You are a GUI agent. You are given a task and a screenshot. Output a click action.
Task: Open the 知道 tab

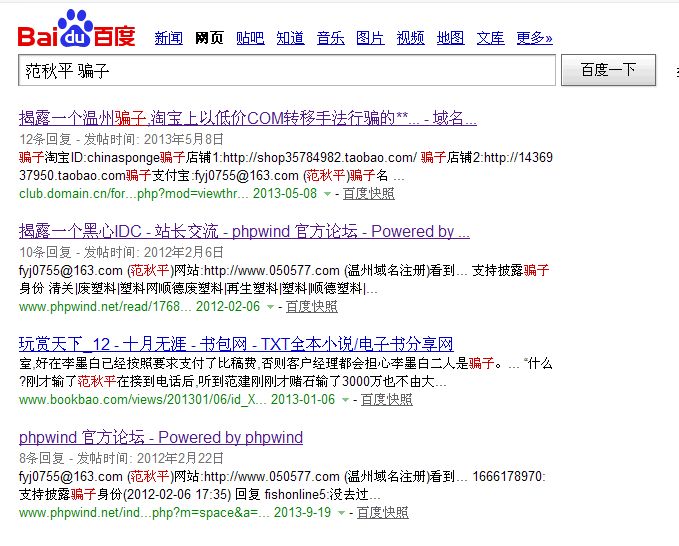point(291,38)
